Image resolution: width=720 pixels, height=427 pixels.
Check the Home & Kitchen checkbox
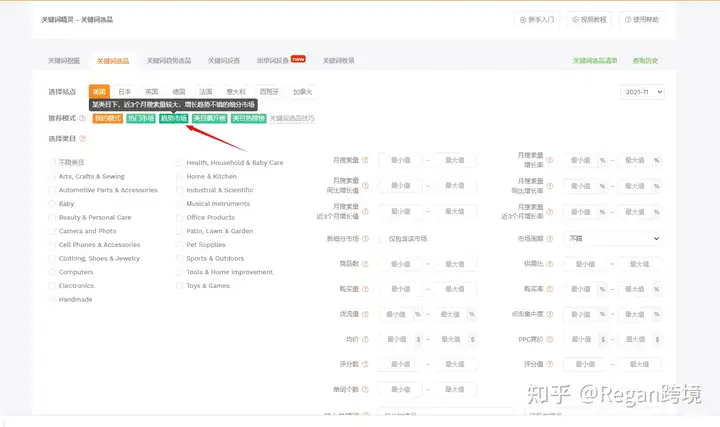click(180, 176)
